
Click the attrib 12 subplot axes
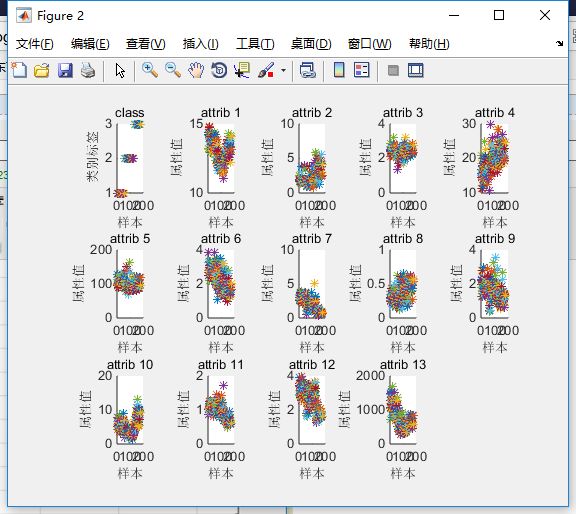click(312, 410)
